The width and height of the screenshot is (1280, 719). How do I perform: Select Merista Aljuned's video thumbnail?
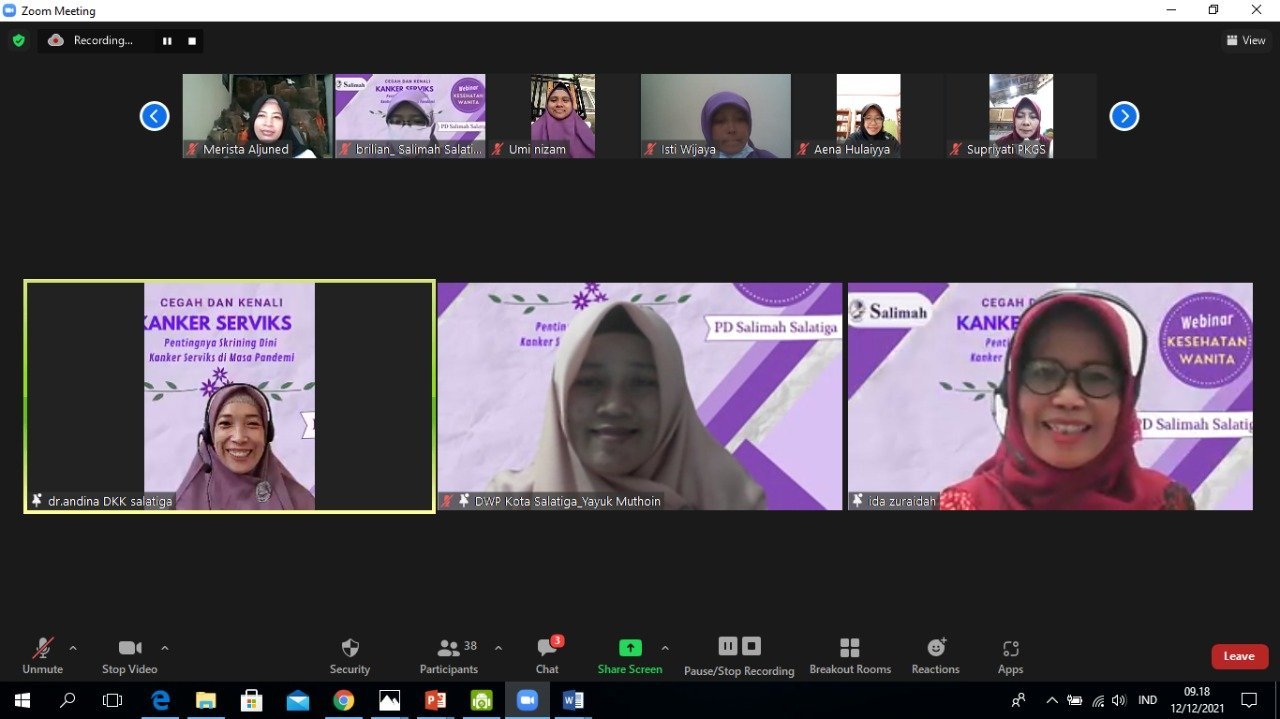[257, 116]
